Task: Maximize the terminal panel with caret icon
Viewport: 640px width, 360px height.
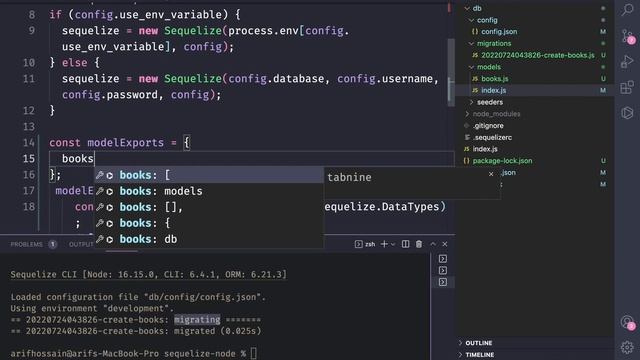Action: pos(433,244)
